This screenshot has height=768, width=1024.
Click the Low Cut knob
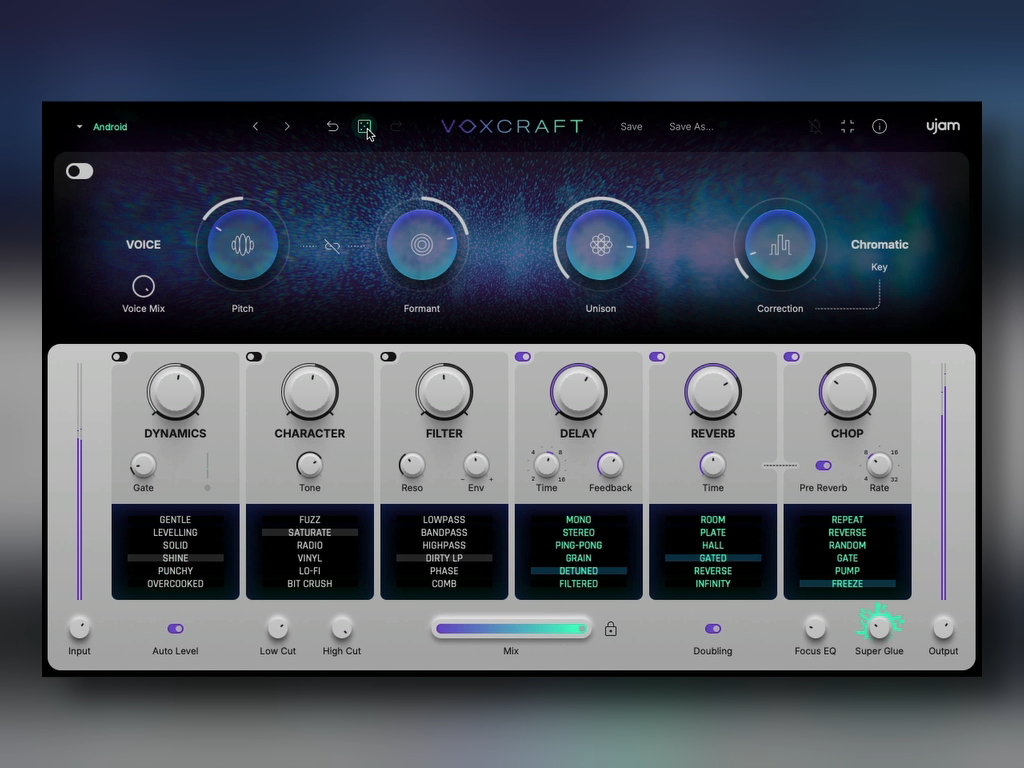(x=278, y=628)
